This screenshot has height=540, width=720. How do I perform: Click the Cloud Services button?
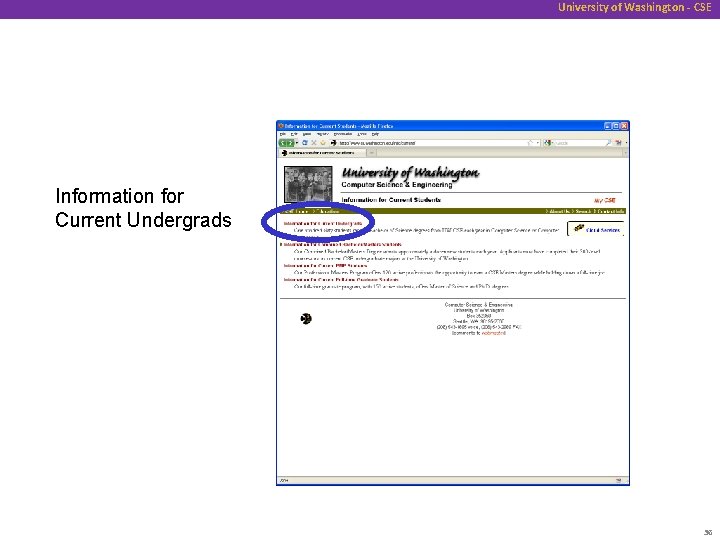(x=596, y=229)
